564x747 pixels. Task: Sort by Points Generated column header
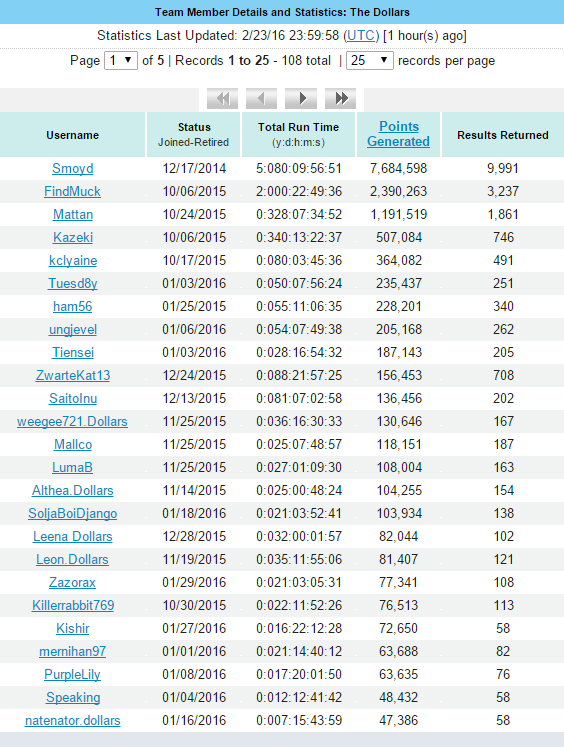click(x=399, y=134)
